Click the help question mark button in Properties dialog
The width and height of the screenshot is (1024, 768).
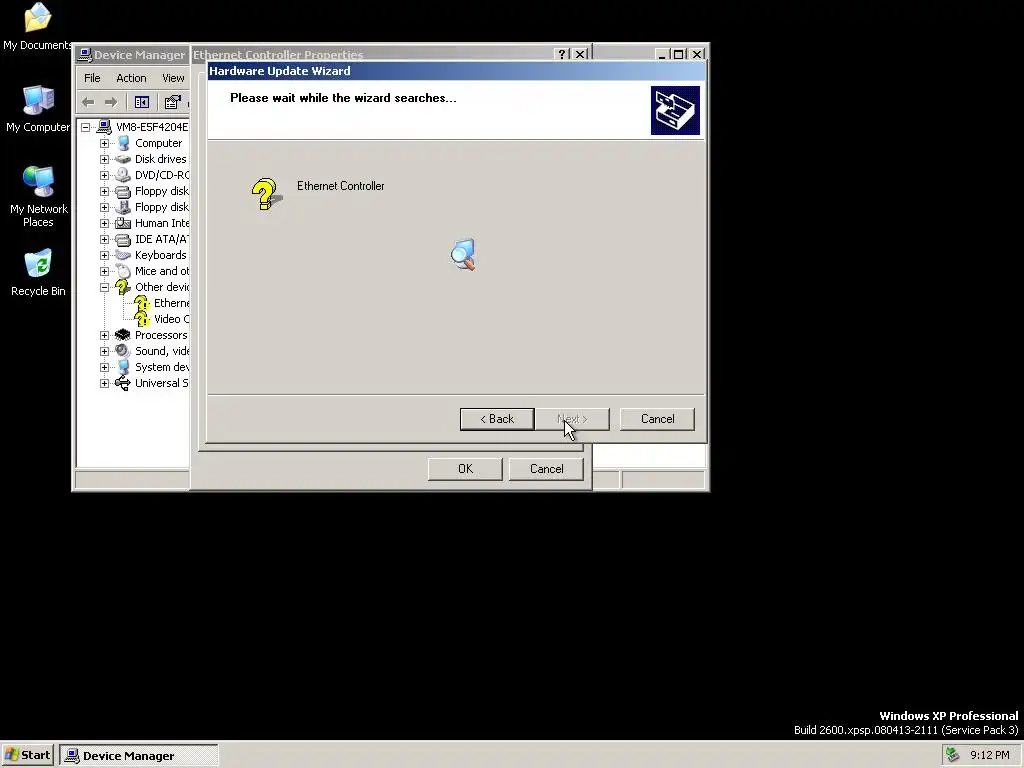coord(562,54)
